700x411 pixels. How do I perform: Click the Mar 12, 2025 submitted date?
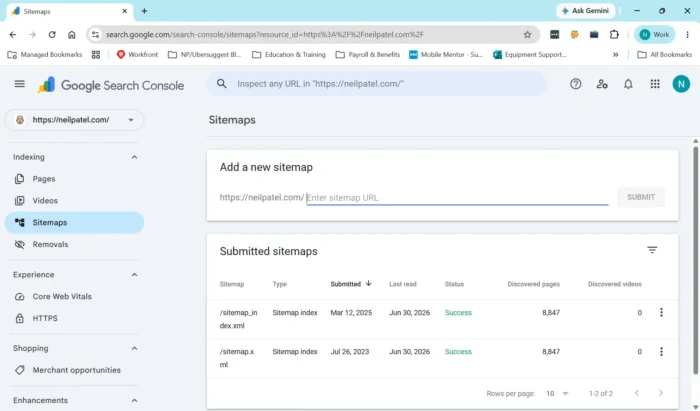pos(351,312)
